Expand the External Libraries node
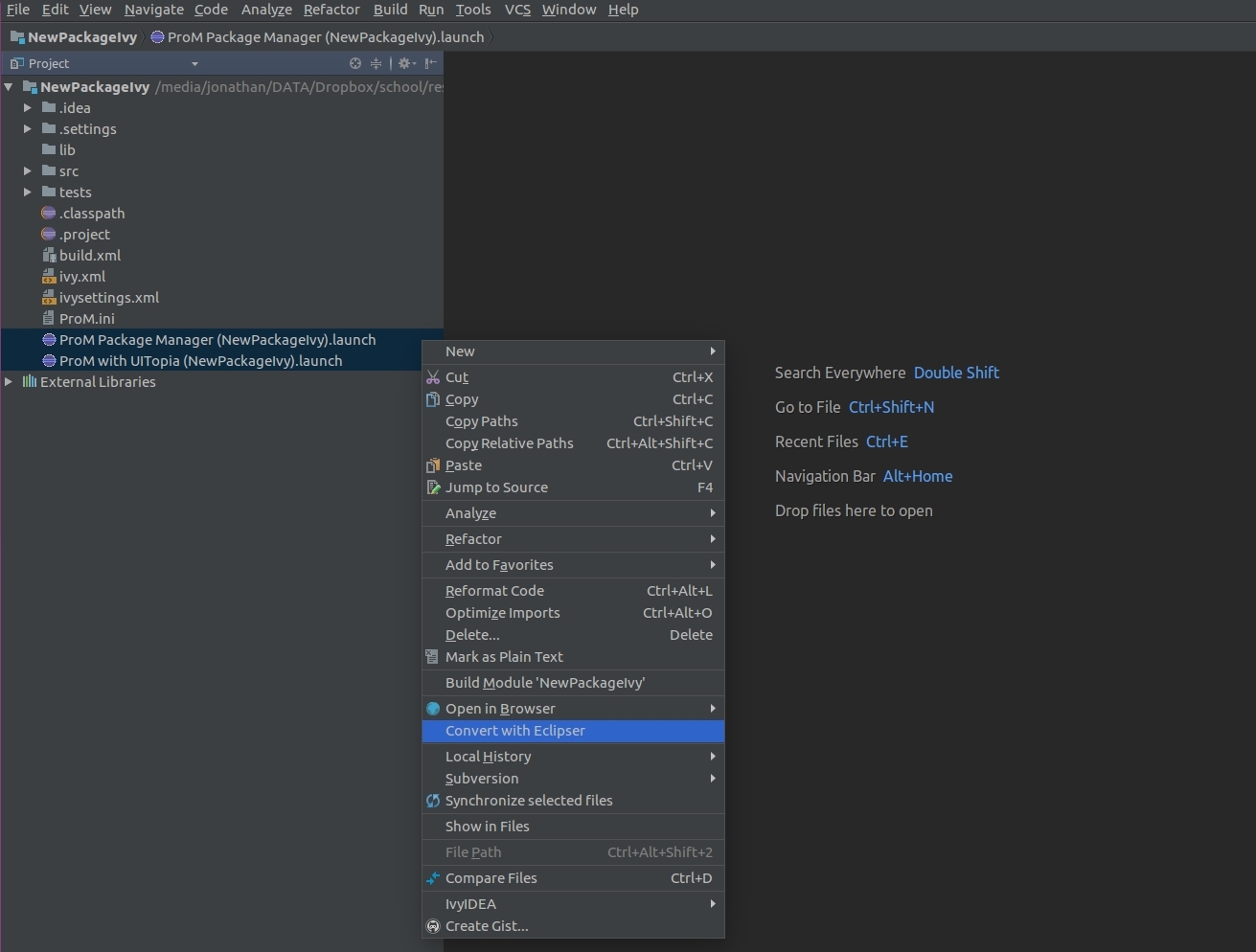The width and height of the screenshot is (1256, 952). 9,381
